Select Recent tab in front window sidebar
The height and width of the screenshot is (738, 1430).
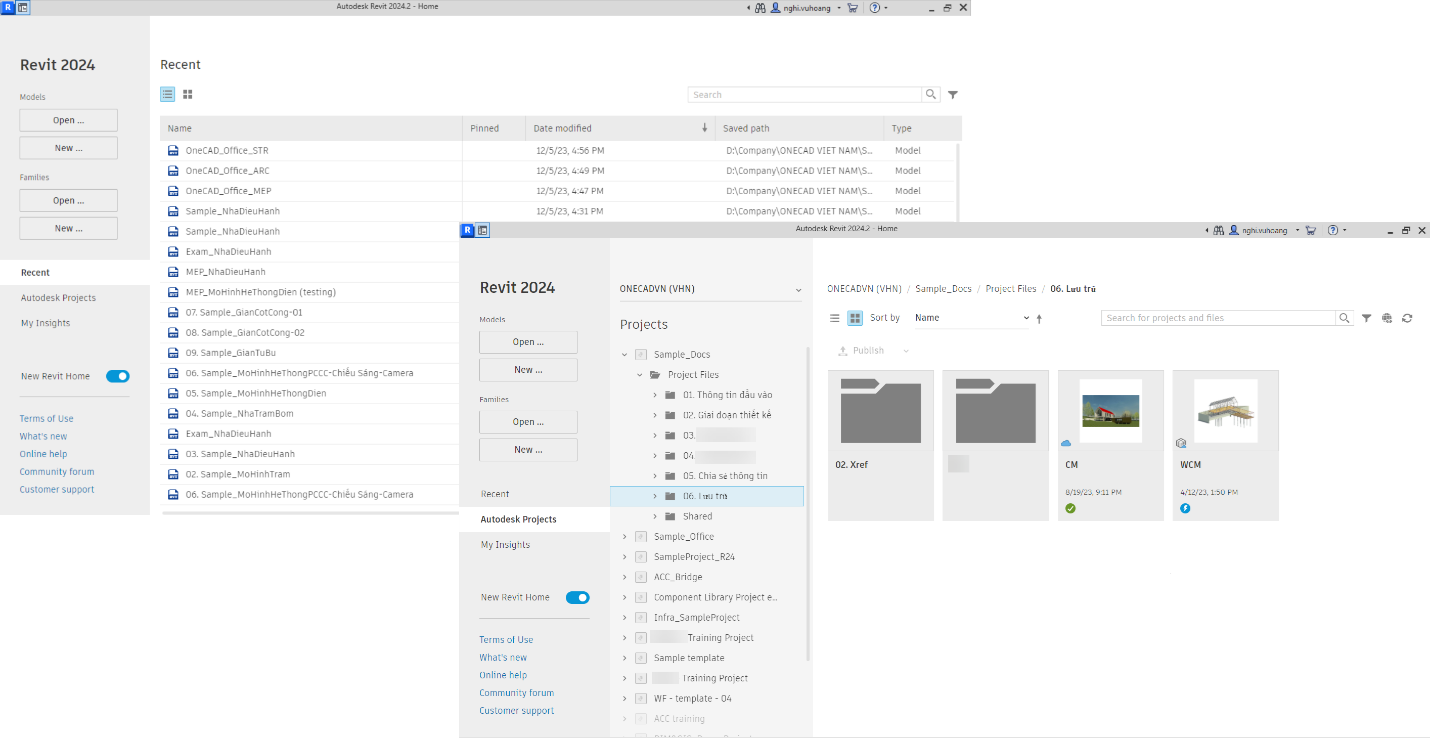(535, 494)
